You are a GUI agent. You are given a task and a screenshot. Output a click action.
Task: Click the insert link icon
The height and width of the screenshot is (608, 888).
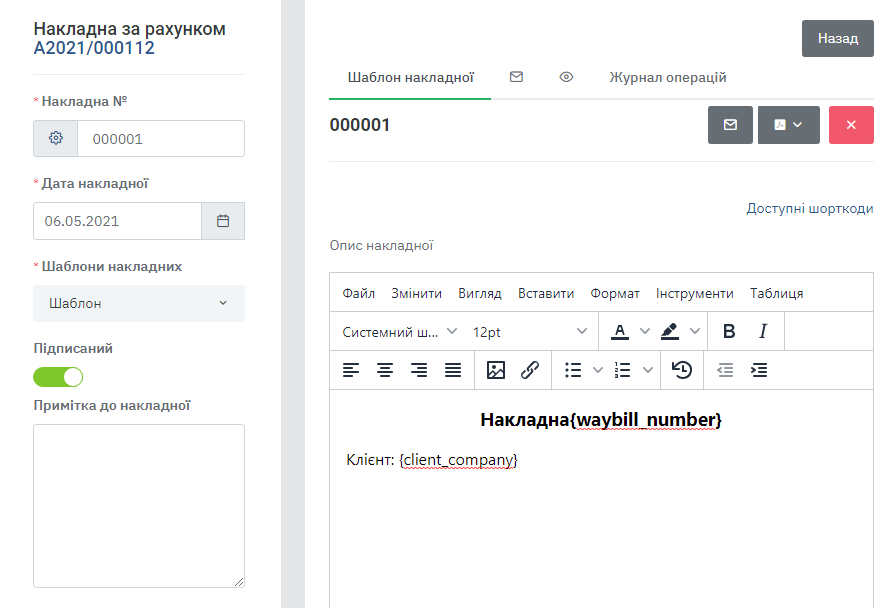(530, 370)
